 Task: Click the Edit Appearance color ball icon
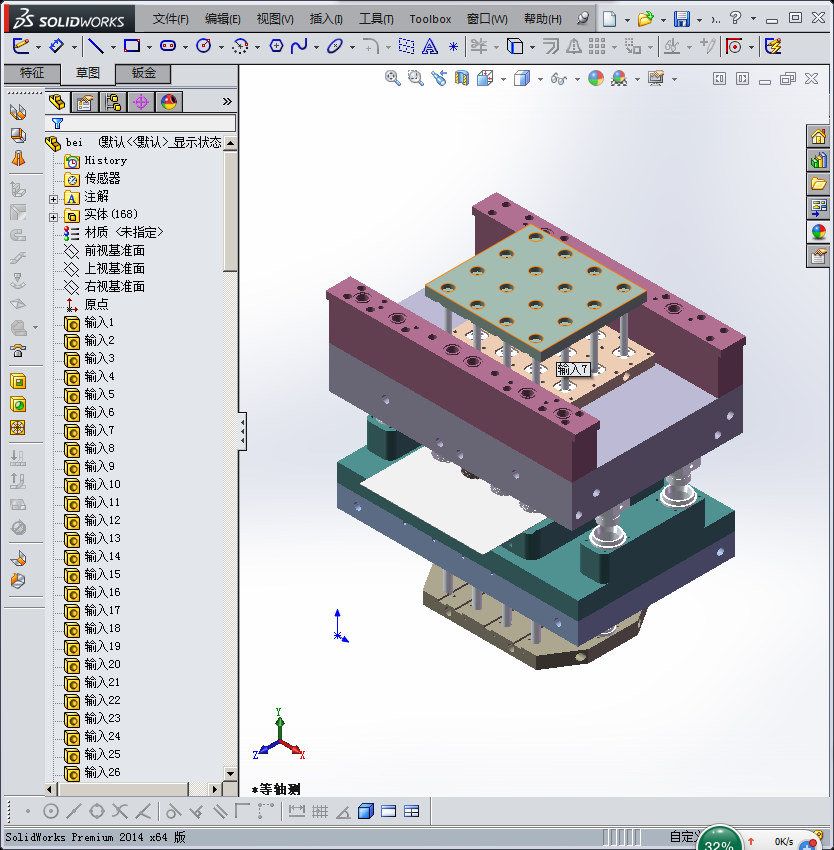pos(595,79)
